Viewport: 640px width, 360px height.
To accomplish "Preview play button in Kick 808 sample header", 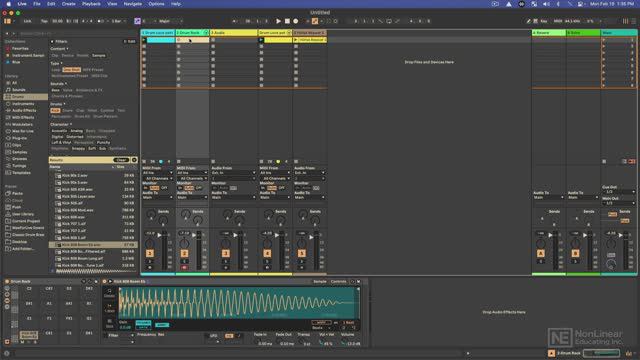I will (x=110, y=282).
